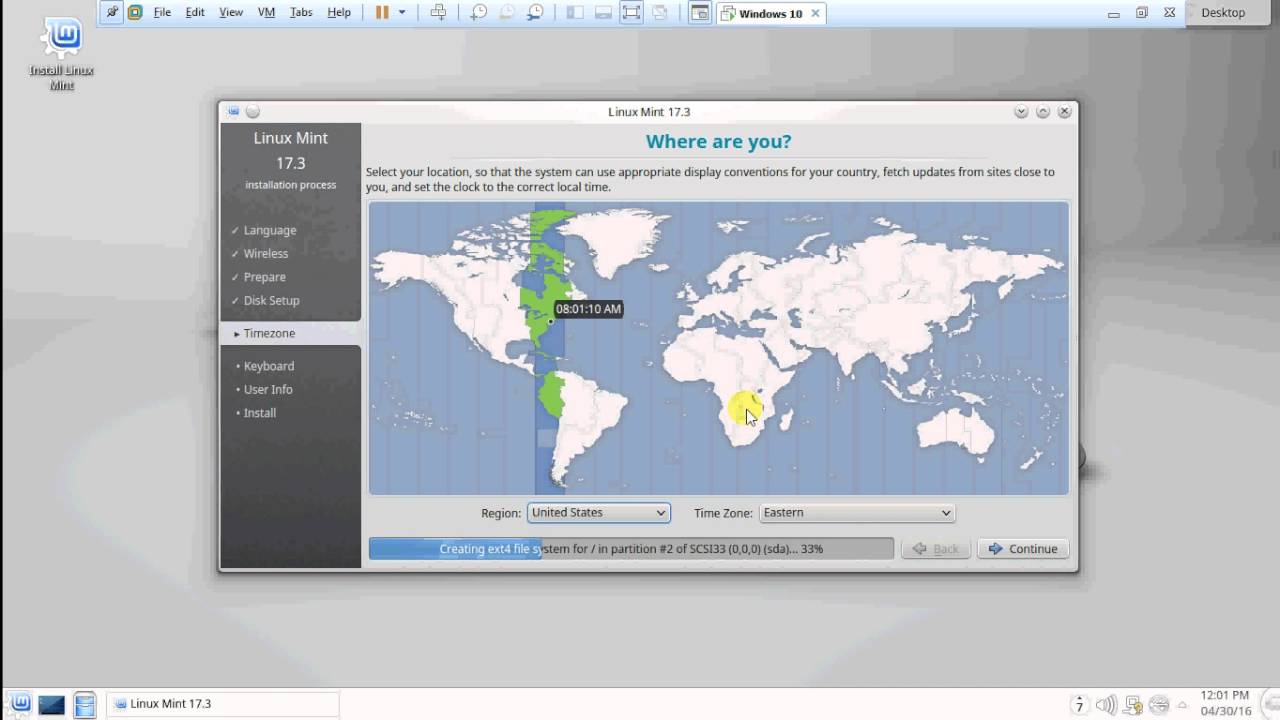1280x720 pixels.
Task: Select the User Info step in sidebar
Action: (x=268, y=389)
